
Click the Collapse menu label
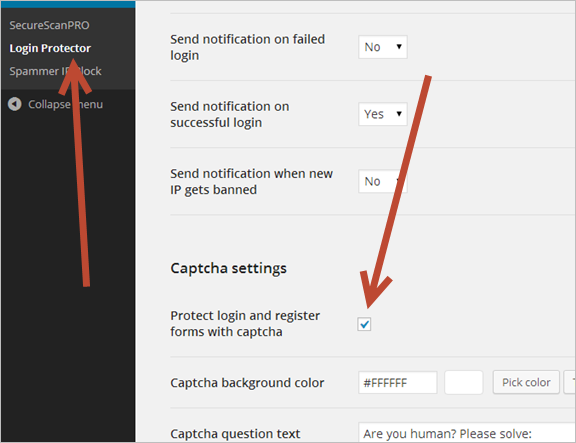pos(65,104)
